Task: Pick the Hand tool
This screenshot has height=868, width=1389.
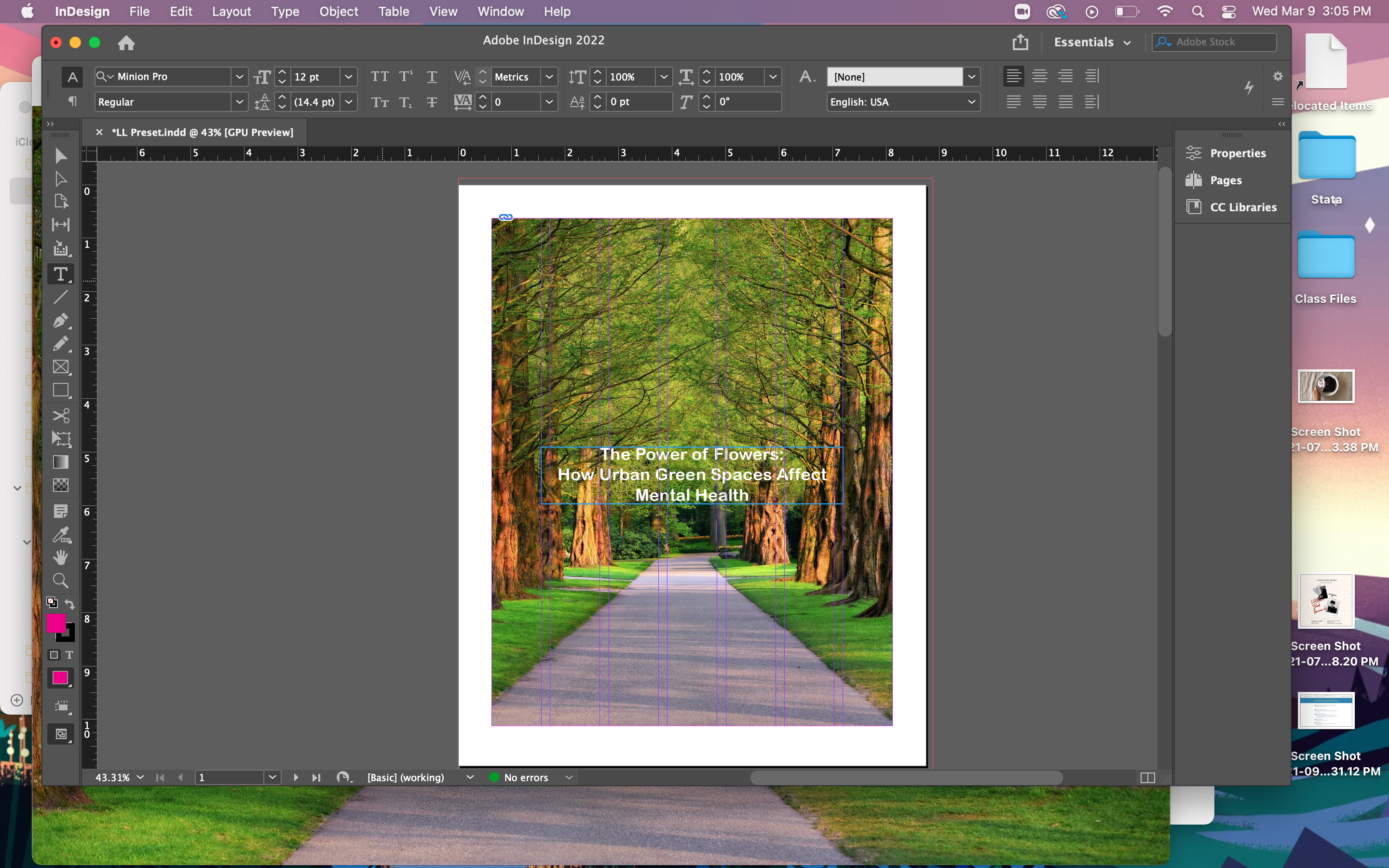Action: click(x=60, y=557)
